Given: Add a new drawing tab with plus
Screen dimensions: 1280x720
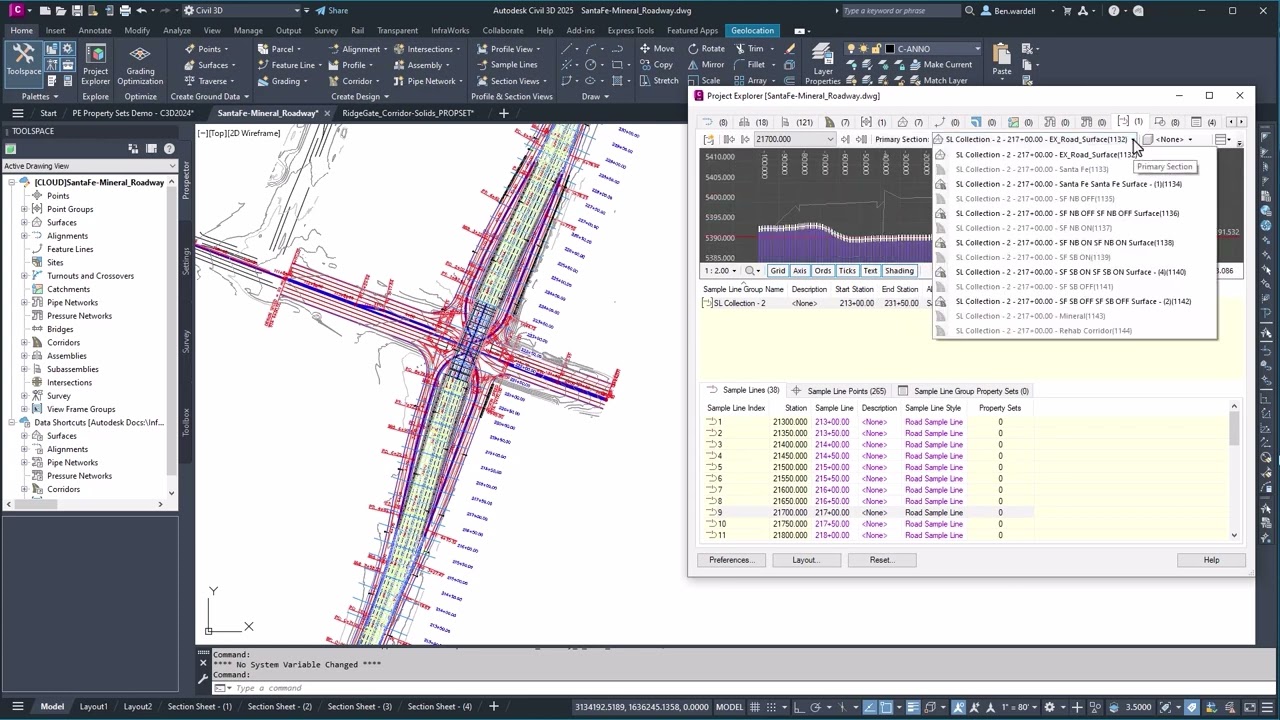Looking at the screenshot, I should point(503,113).
